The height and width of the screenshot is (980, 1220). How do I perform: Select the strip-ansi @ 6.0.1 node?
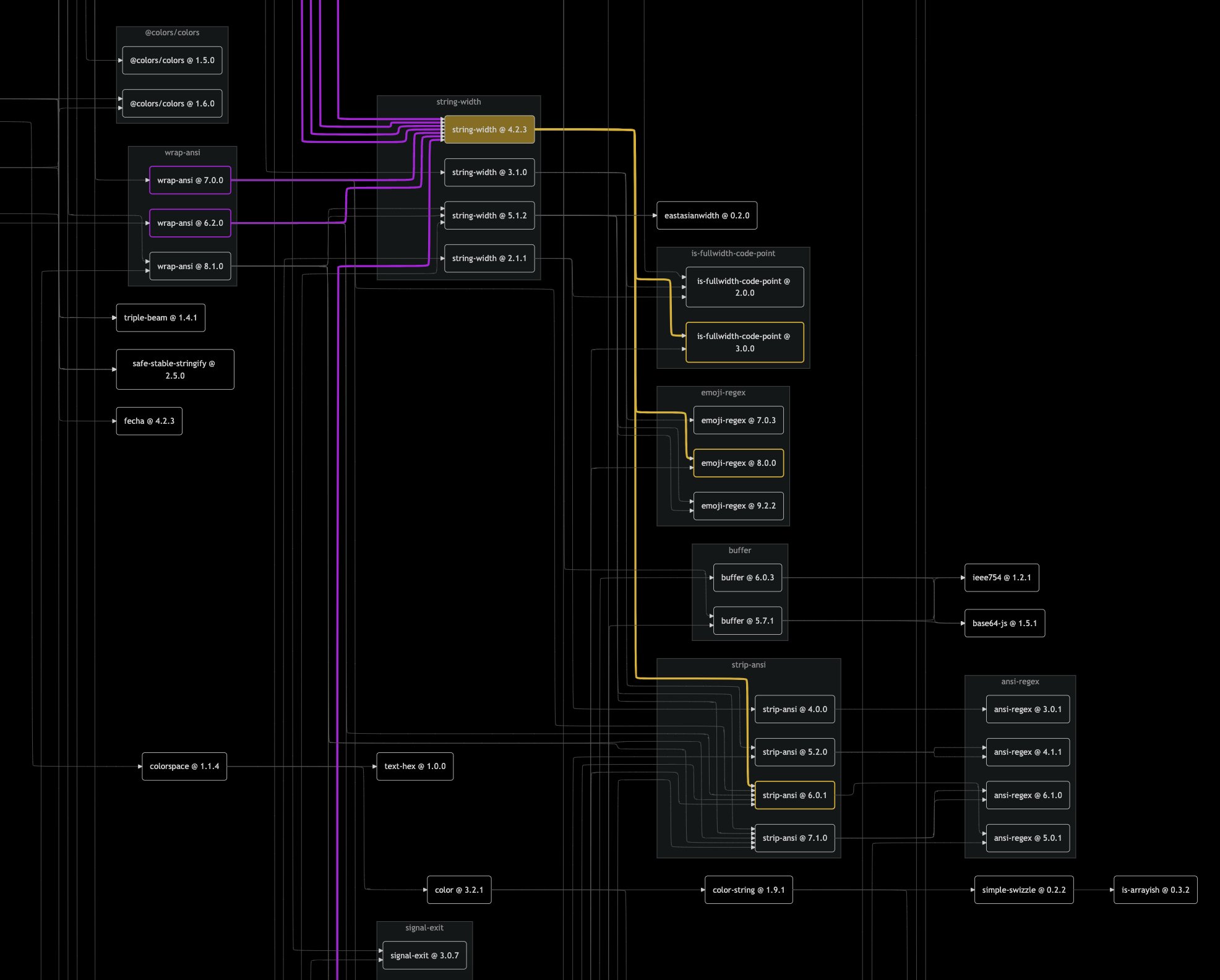(x=794, y=795)
